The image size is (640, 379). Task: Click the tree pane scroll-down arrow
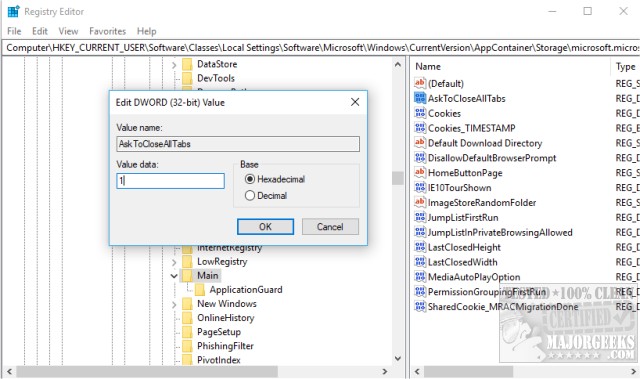pyautogui.click(x=398, y=358)
